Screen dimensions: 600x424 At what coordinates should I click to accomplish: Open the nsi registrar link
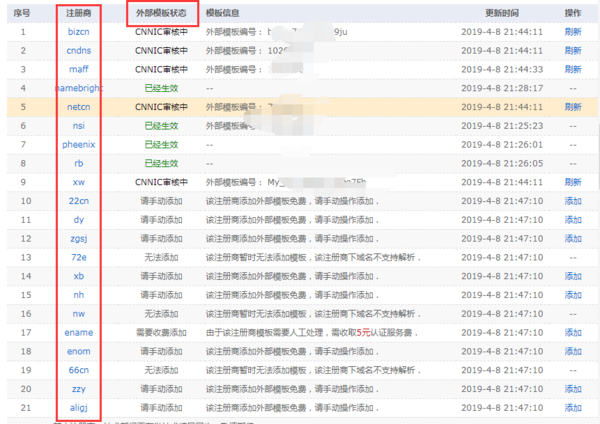[x=78, y=126]
